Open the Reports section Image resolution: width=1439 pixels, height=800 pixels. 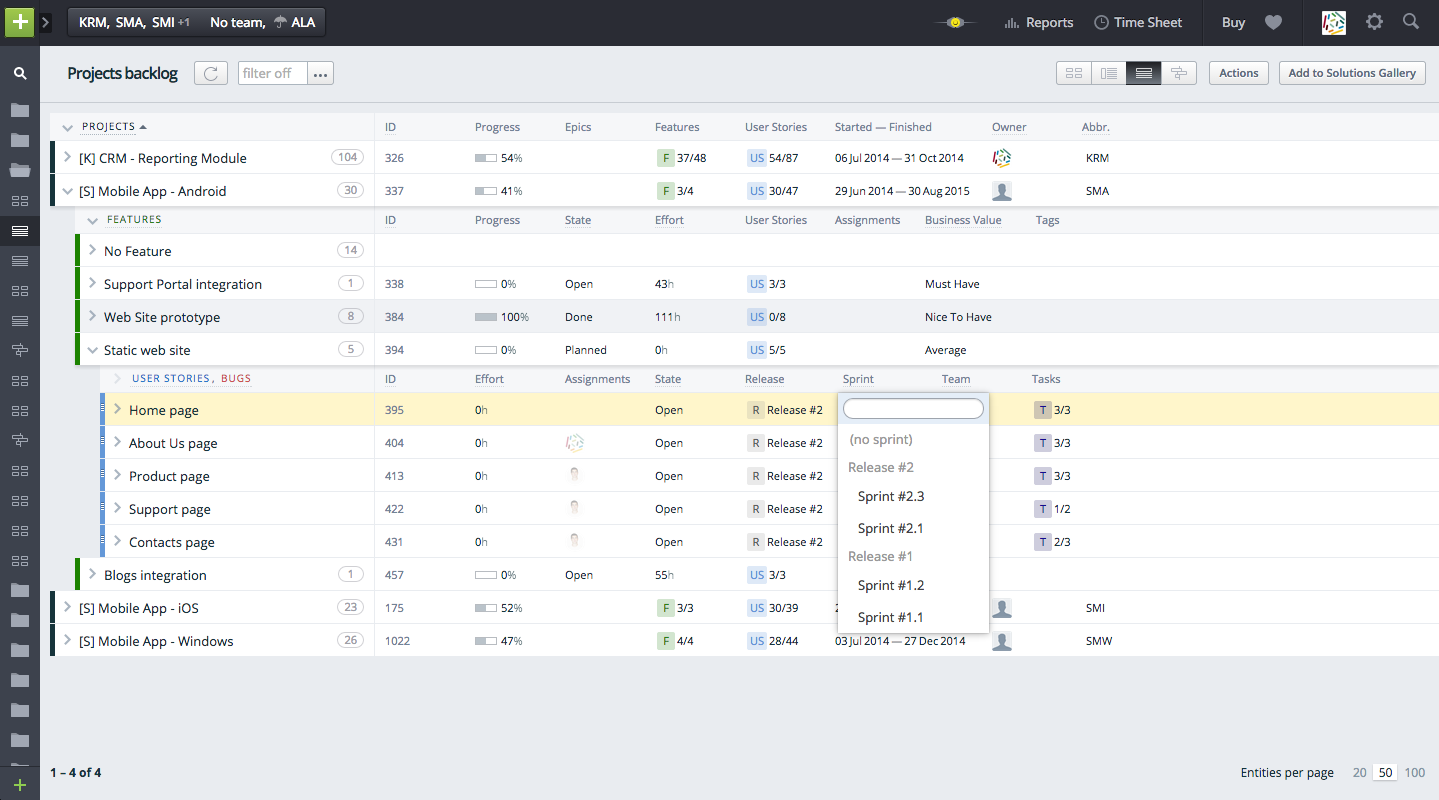coord(1038,22)
